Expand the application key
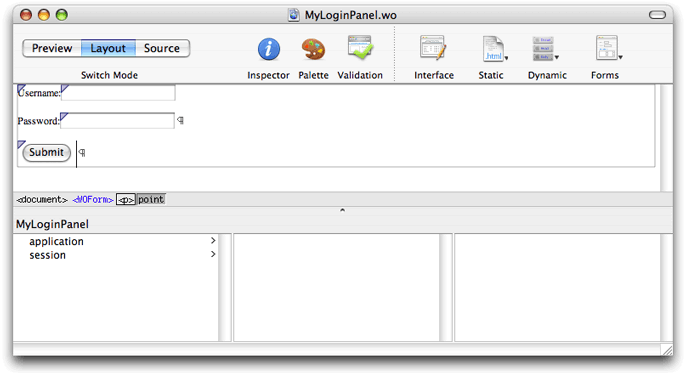The width and height of the screenshot is (686, 378). (x=213, y=241)
